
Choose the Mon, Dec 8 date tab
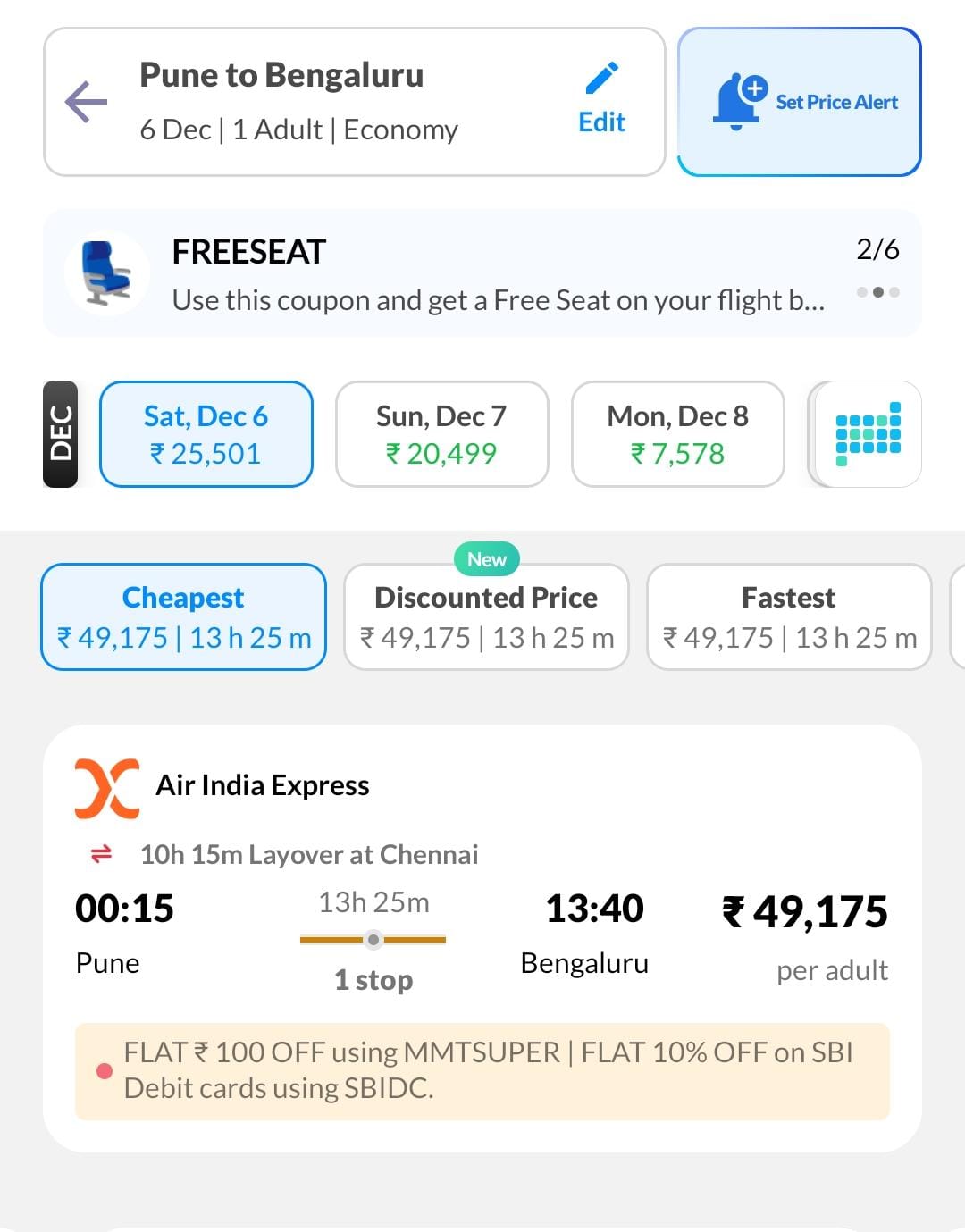pyautogui.click(x=677, y=434)
